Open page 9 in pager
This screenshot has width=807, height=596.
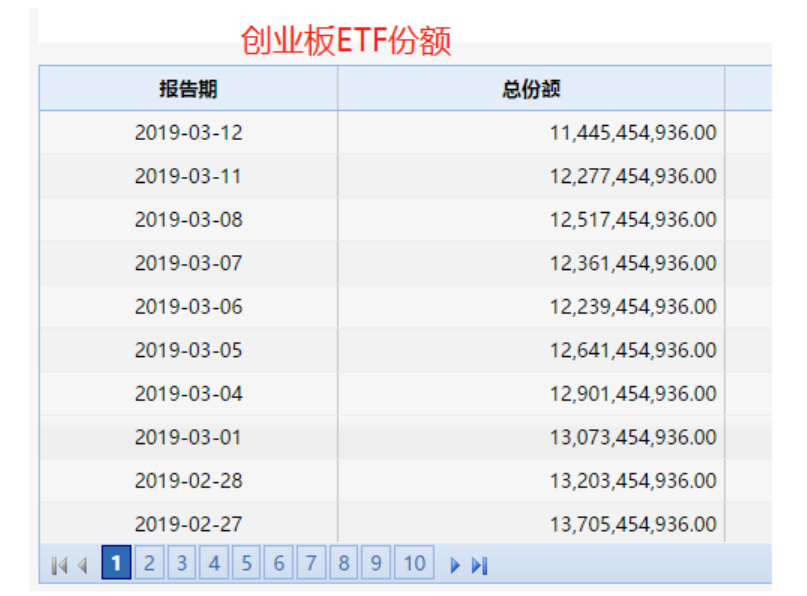(x=376, y=564)
